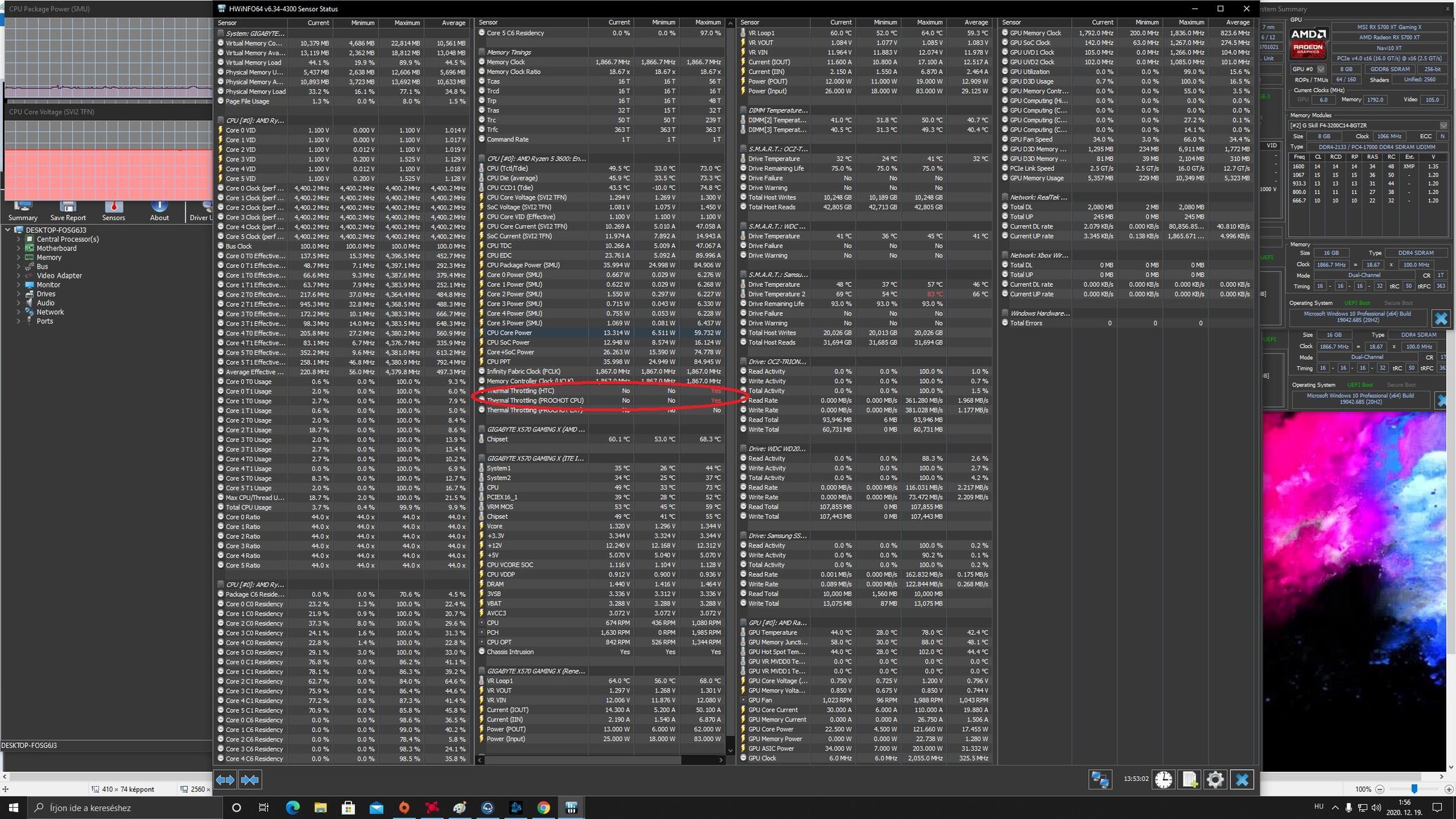Select the Thermal Throttling (HTC) row
Viewport: 1456px width, 819px height.
pyautogui.click(x=601, y=391)
